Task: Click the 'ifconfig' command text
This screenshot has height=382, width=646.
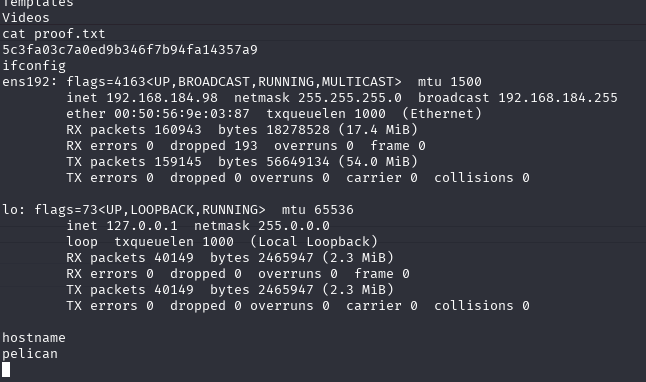Action: (x=34, y=66)
